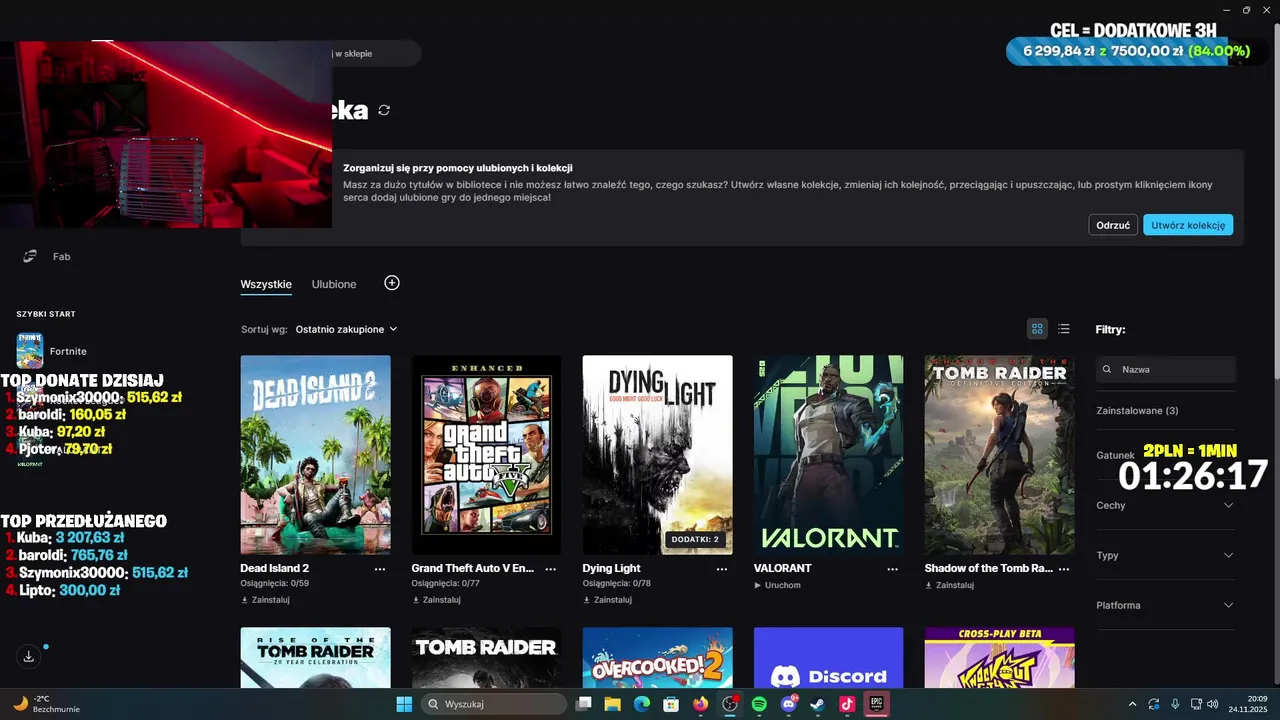
Task: Install Dying Light via 'Zainstaluj'
Action: click(607, 600)
